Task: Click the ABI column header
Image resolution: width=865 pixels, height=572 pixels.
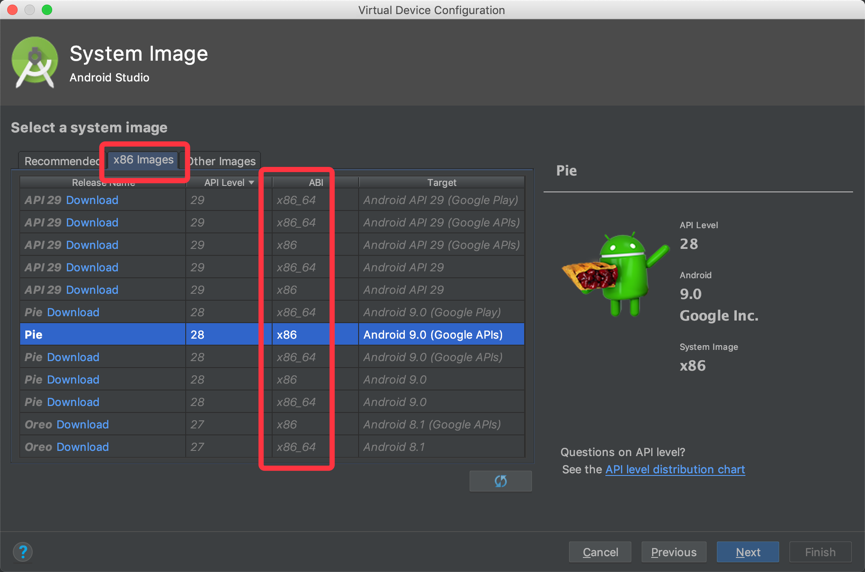Action: coord(316,183)
